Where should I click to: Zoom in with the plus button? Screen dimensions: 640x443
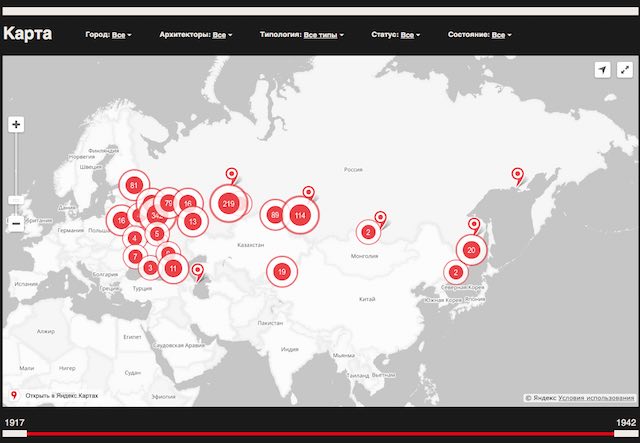(x=16, y=124)
